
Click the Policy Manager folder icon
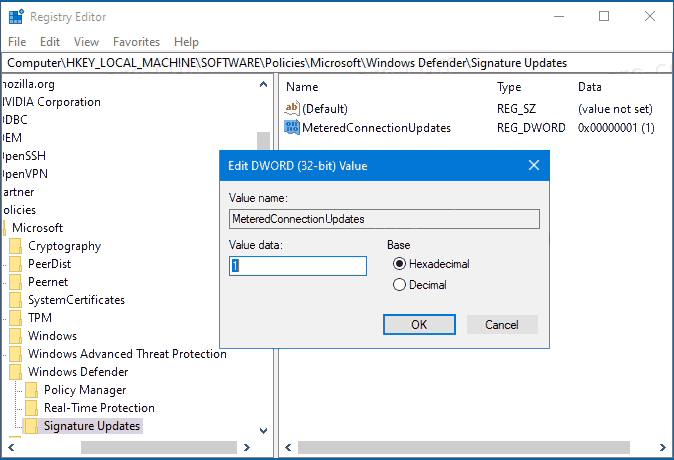click(x=31, y=390)
